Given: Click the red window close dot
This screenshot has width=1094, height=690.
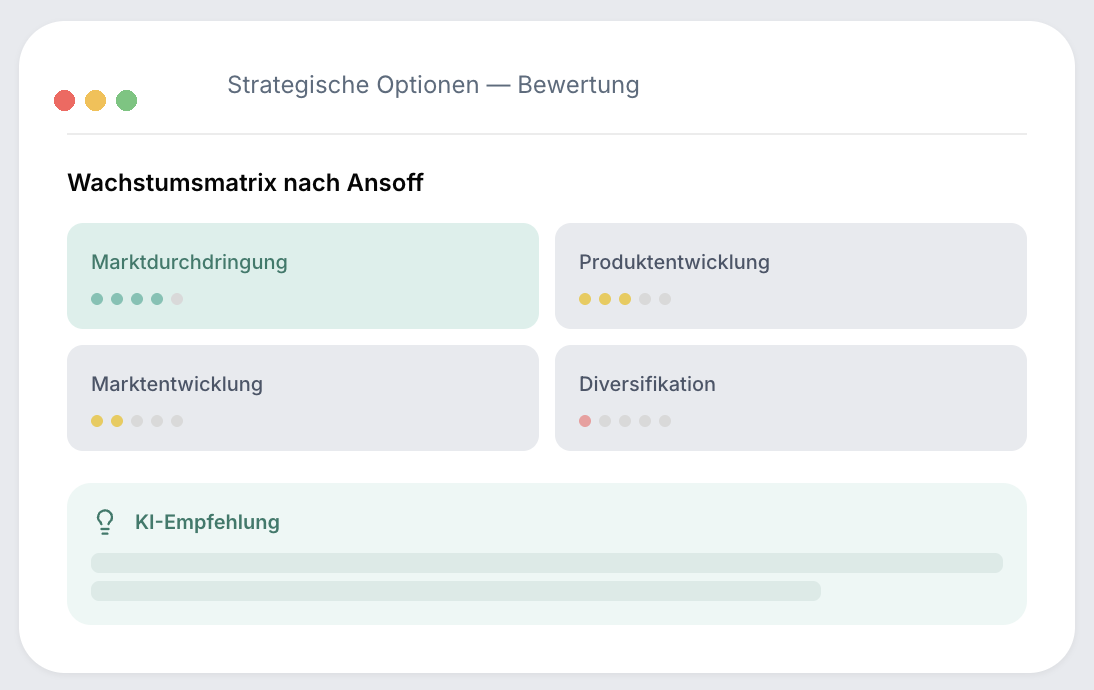Looking at the screenshot, I should click(64, 100).
